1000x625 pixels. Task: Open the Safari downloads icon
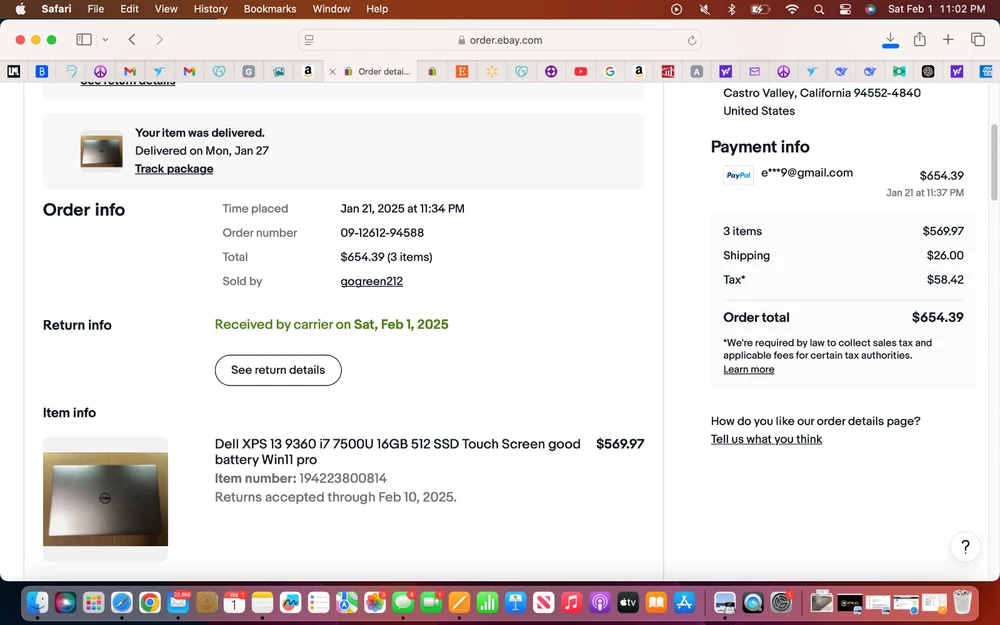(x=890, y=39)
